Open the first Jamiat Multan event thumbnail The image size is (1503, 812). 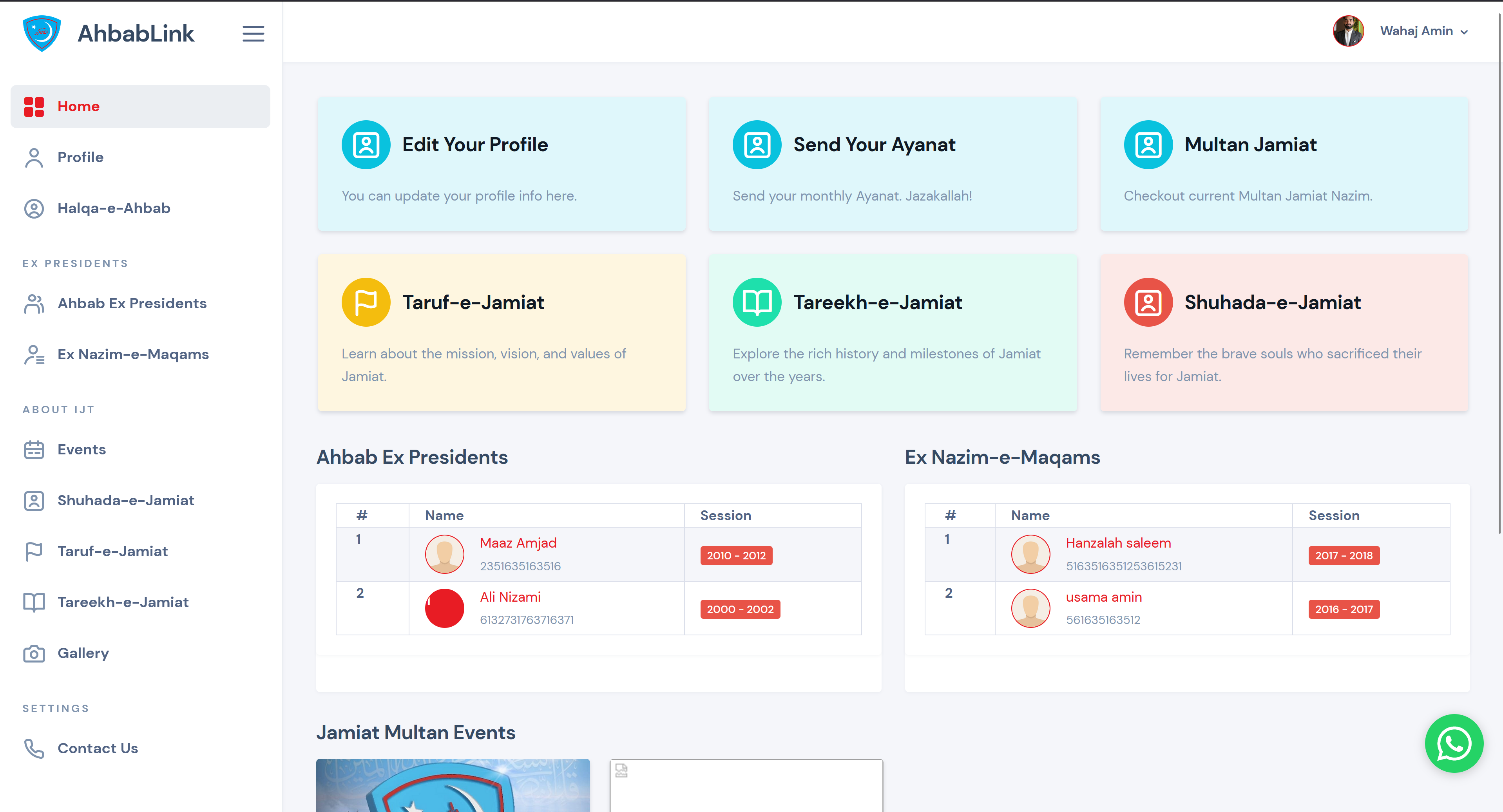[453, 785]
